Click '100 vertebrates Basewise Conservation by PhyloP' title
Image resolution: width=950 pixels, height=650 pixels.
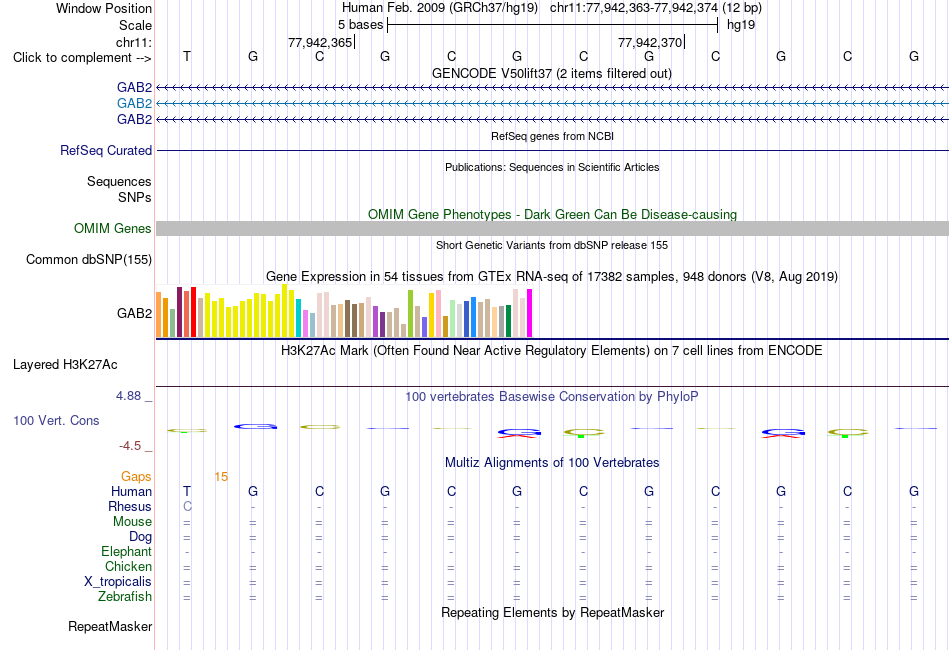(552, 397)
